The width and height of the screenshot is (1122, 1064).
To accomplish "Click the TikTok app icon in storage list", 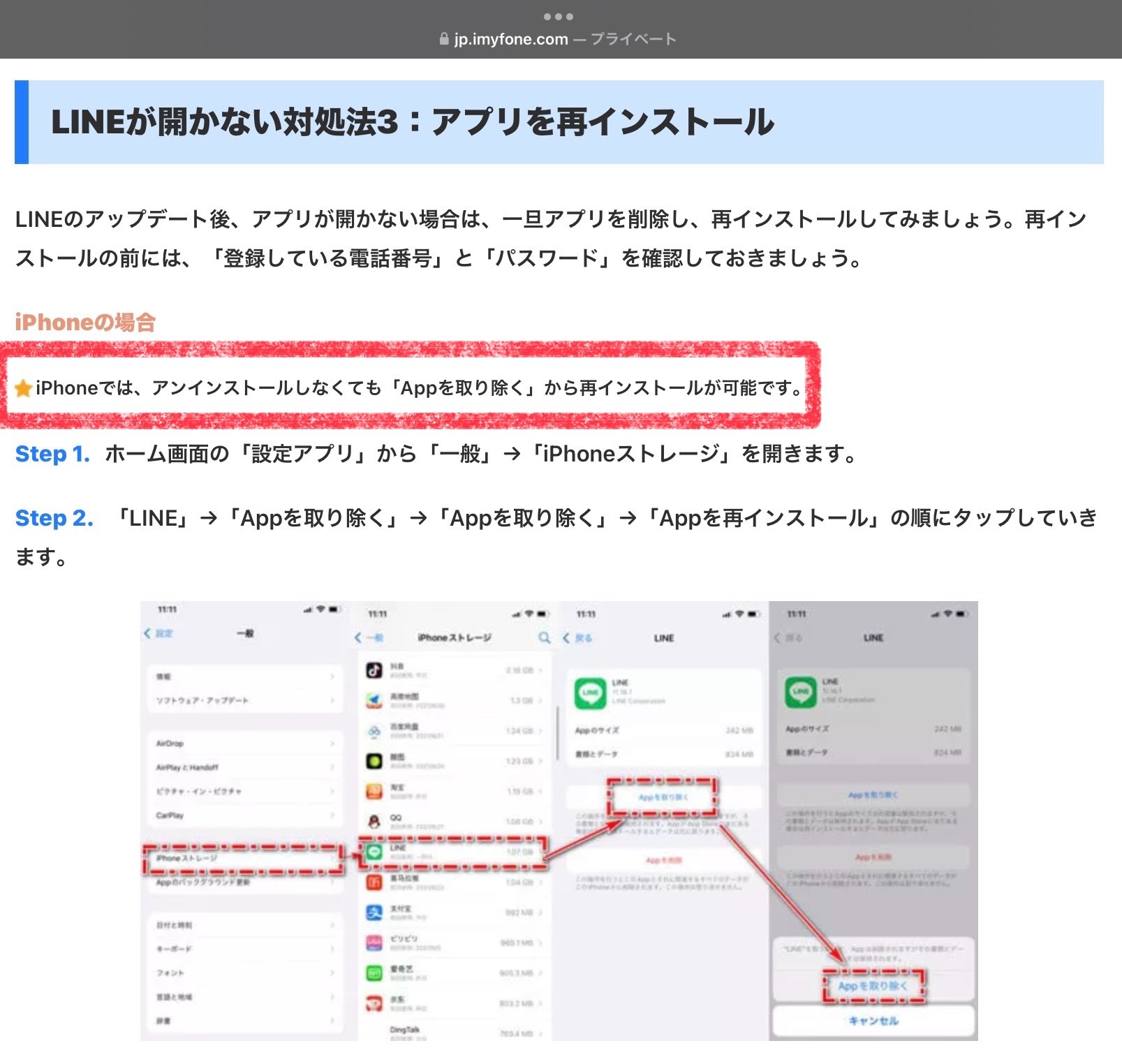I will [x=374, y=670].
